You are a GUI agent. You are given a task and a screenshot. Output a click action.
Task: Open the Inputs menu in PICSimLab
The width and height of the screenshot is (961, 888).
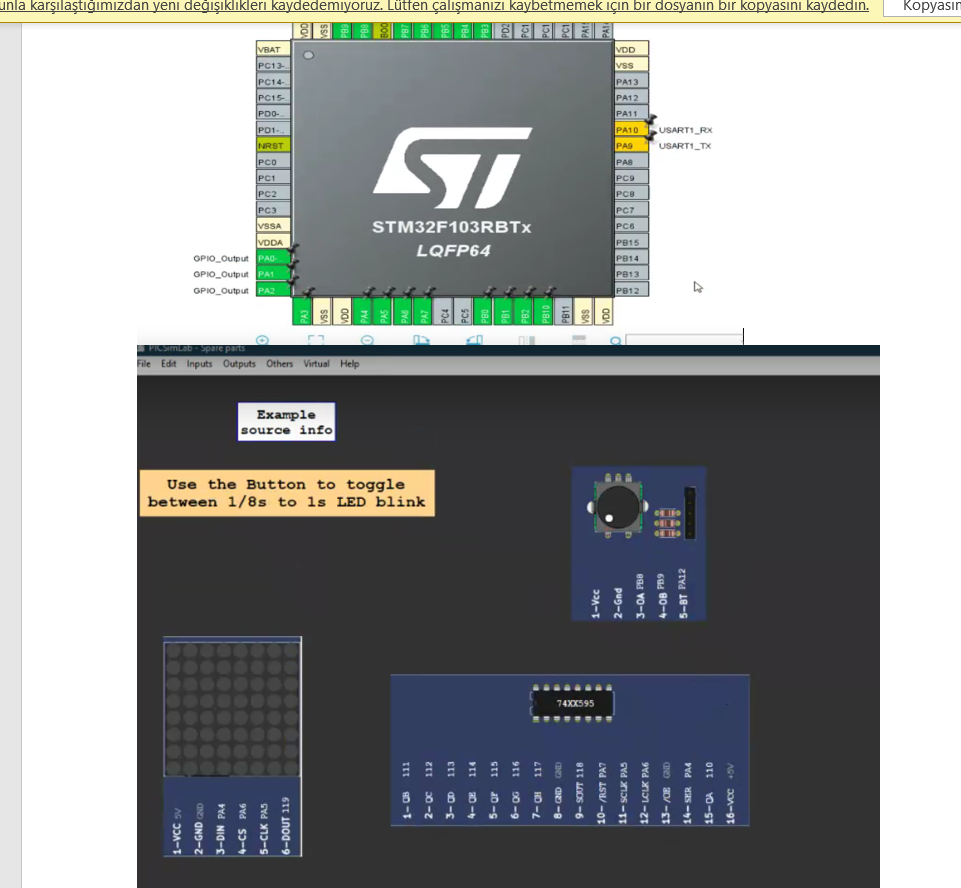200,364
